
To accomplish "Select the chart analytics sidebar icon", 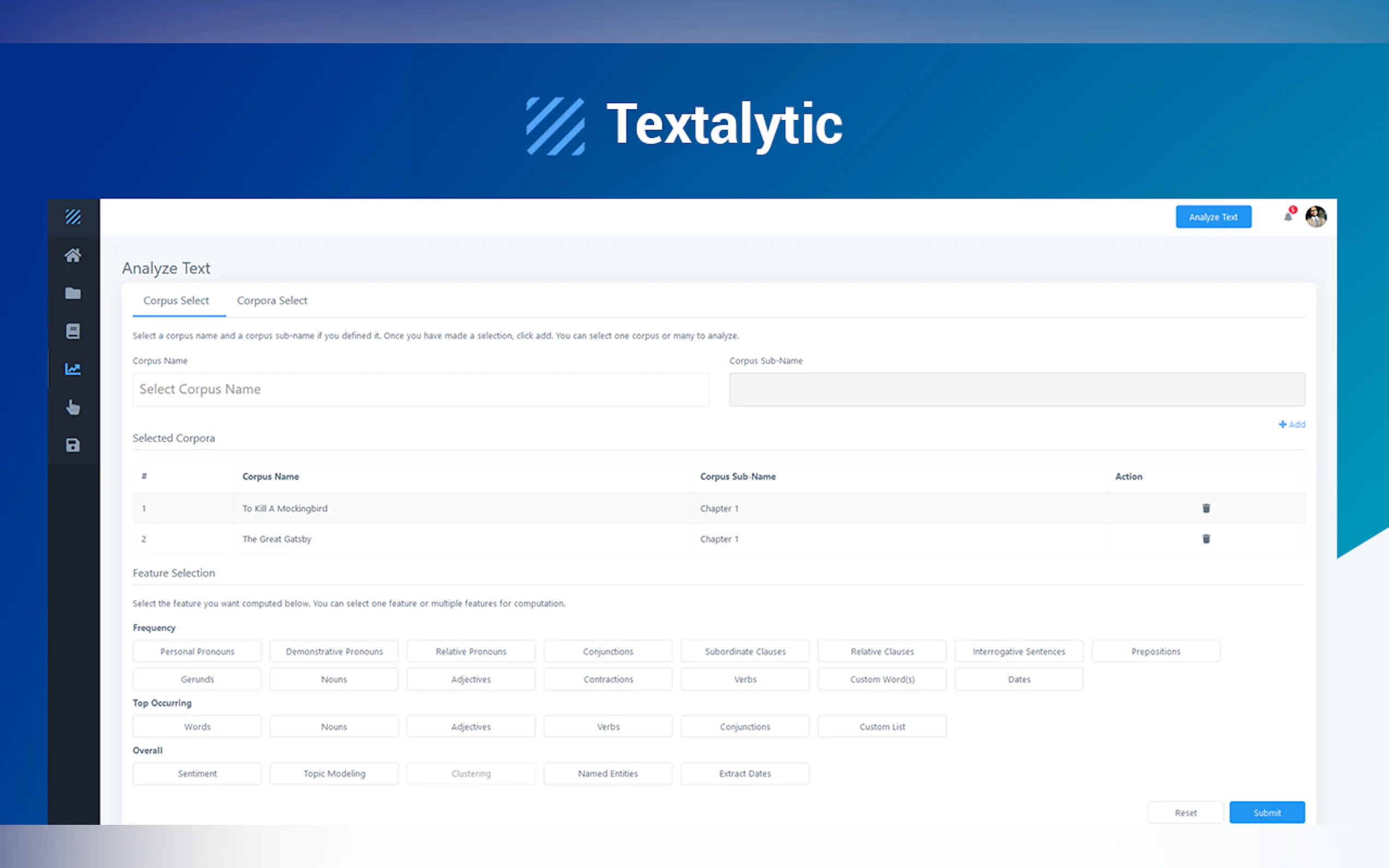I will [73, 369].
